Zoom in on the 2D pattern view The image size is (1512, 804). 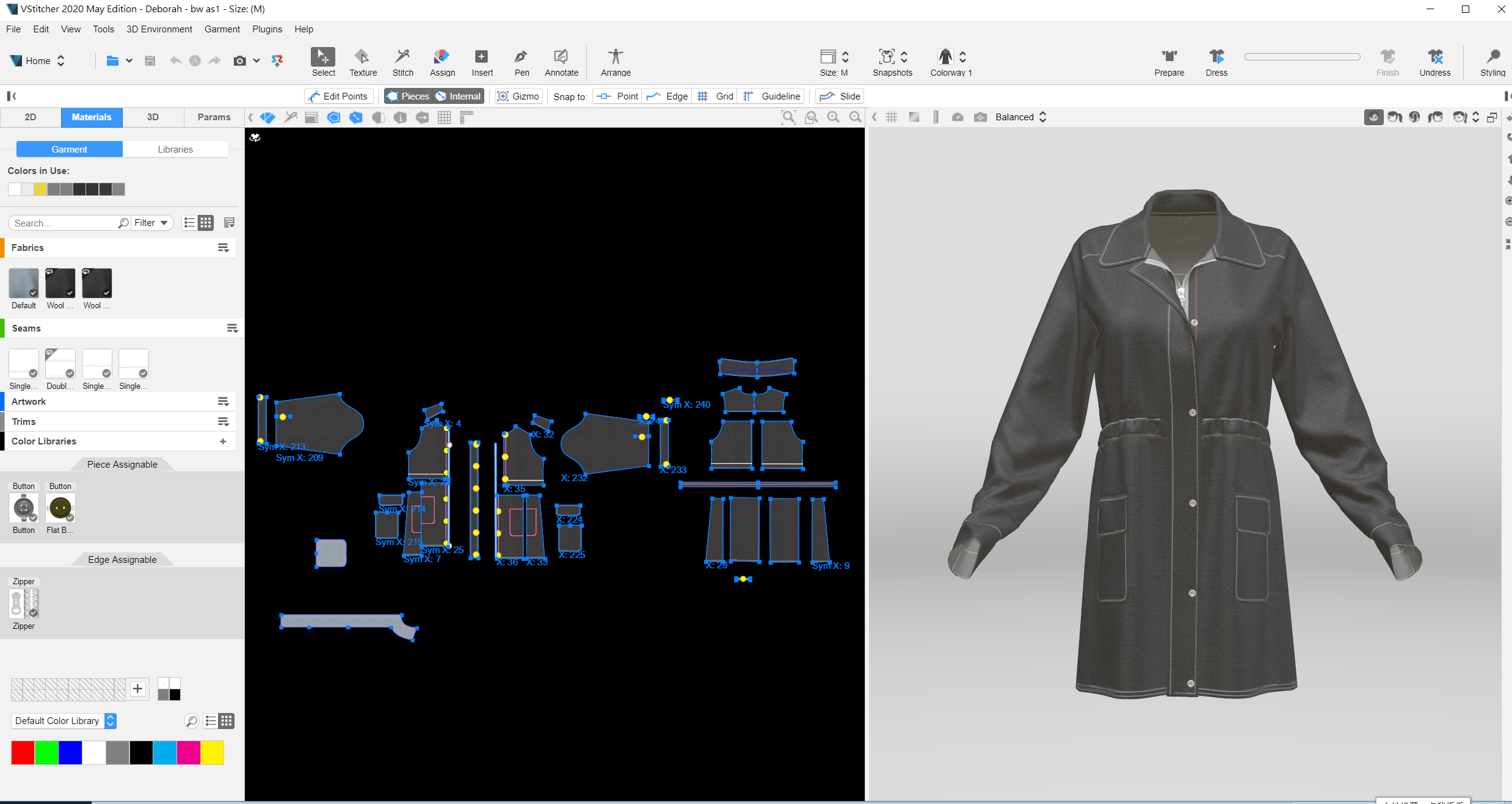[x=833, y=117]
